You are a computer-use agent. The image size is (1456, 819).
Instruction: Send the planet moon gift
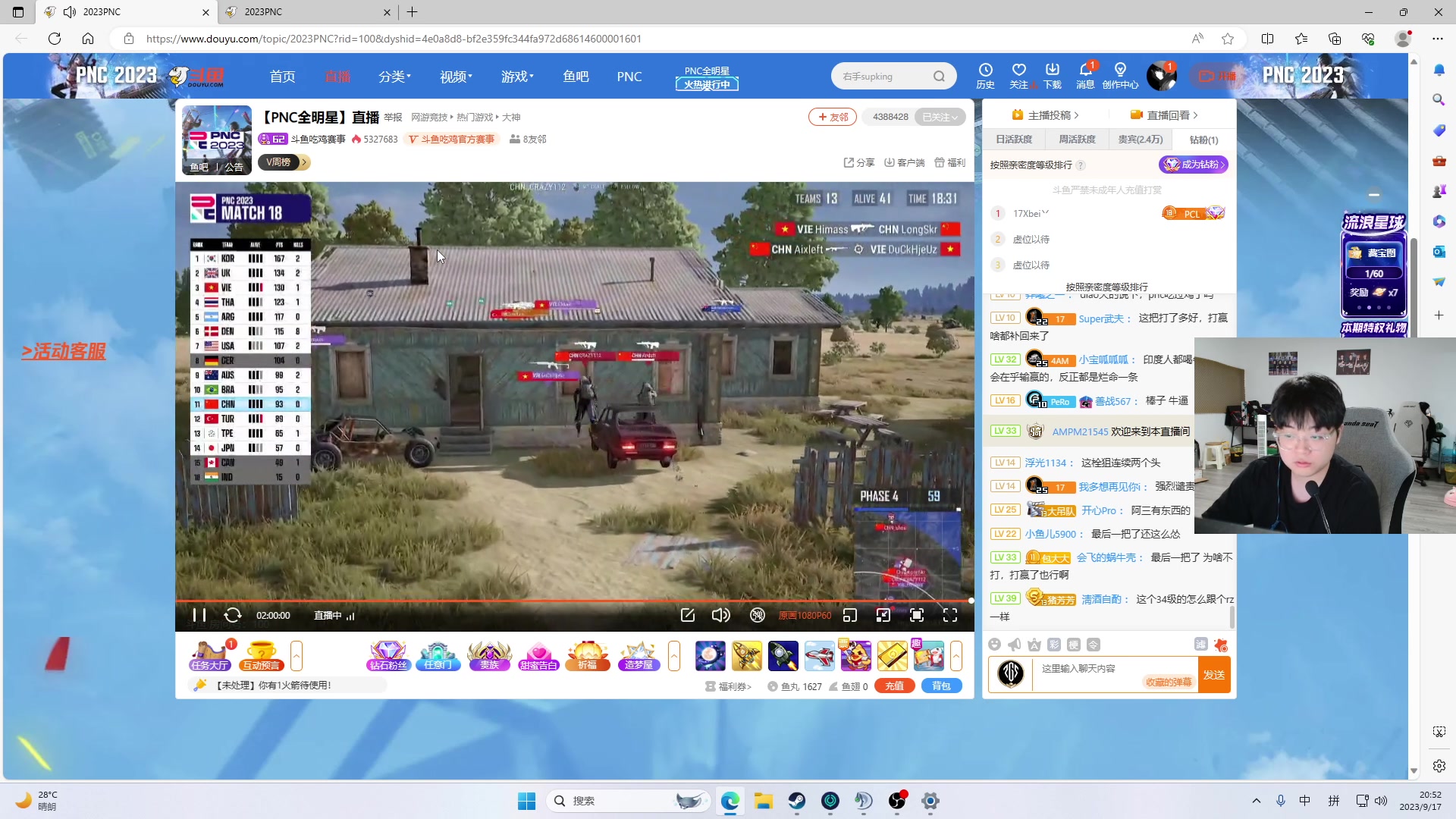tap(711, 656)
